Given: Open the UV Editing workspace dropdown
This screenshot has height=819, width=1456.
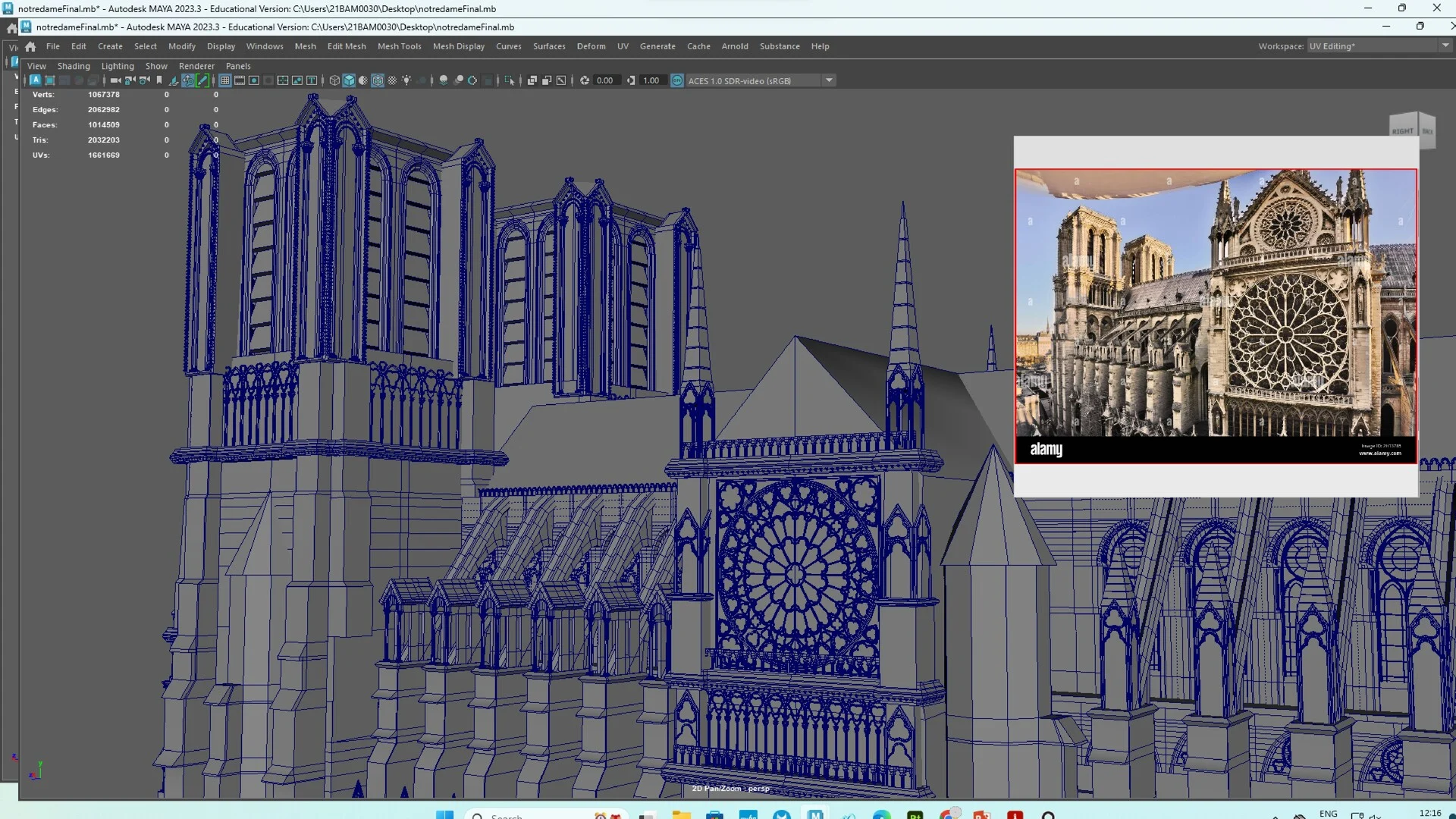Looking at the screenshot, I should pos(1447,45).
